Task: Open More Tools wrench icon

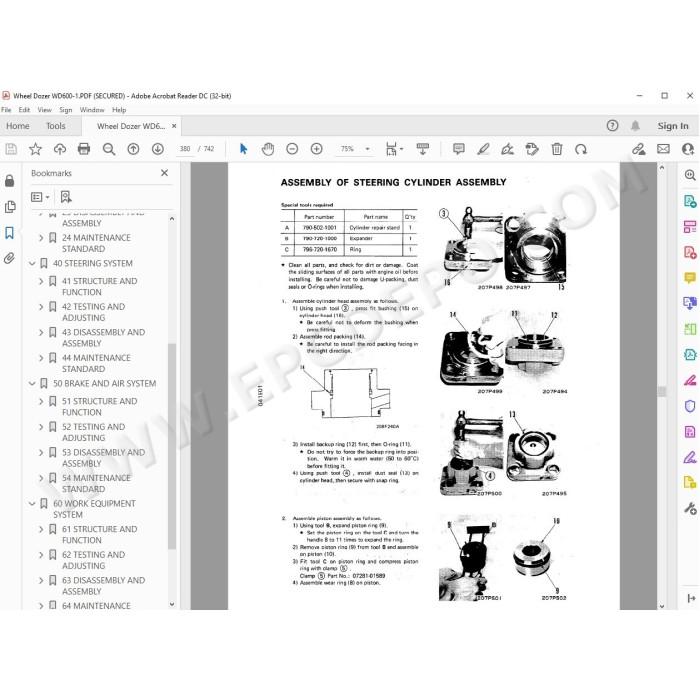Action: click(690, 508)
